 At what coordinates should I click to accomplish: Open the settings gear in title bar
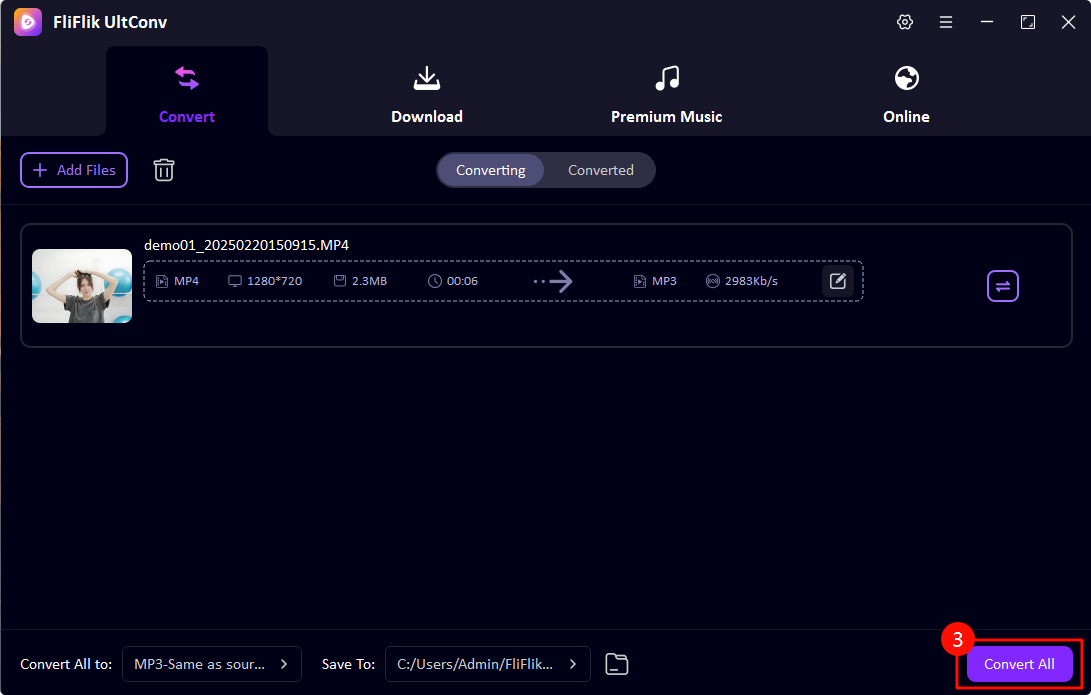point(905,22)
